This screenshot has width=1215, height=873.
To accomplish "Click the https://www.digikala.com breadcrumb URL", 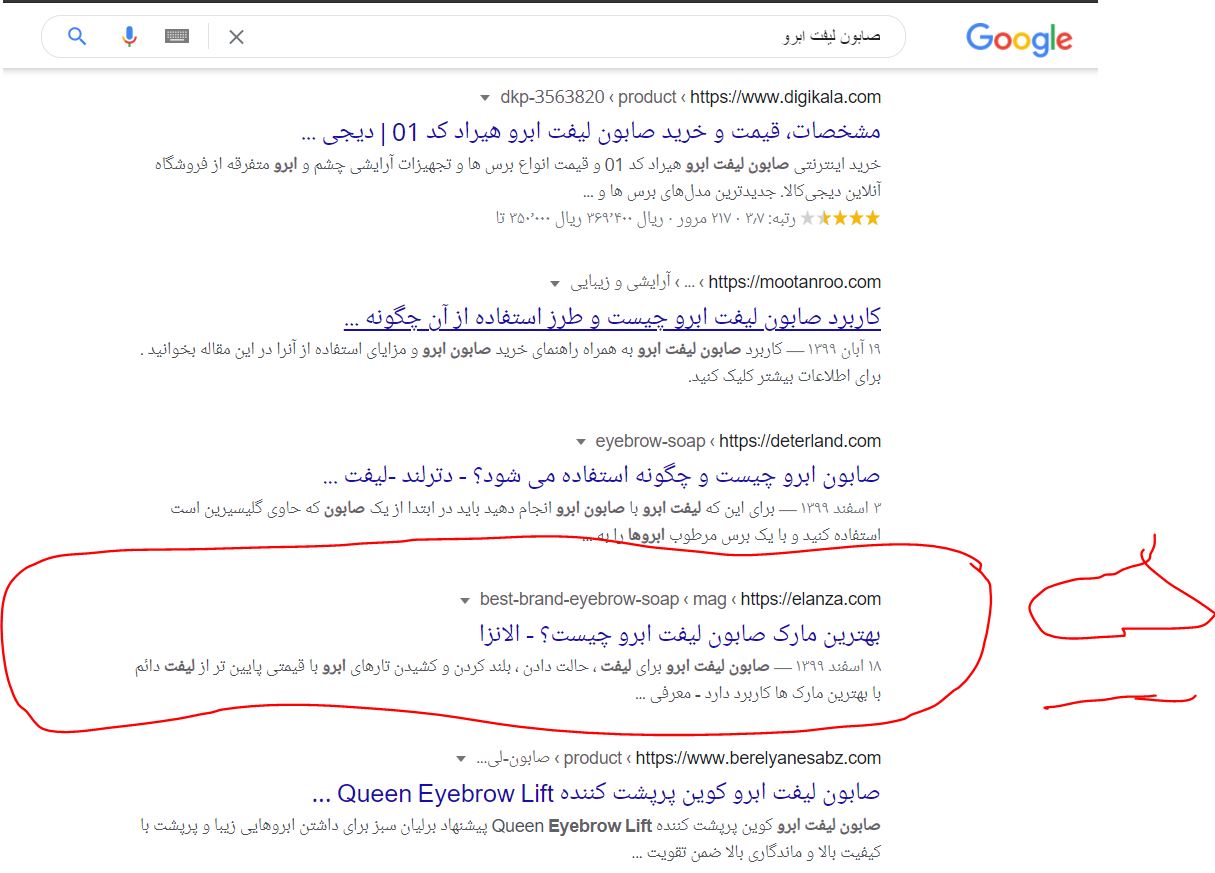I will click(x=787, y=97).
